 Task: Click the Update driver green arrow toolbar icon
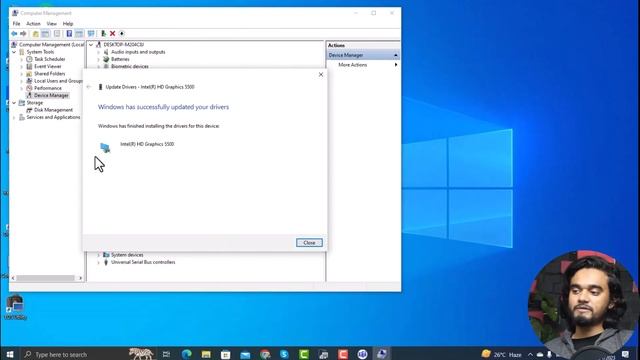pyautogui.click(x=103, y=33)
